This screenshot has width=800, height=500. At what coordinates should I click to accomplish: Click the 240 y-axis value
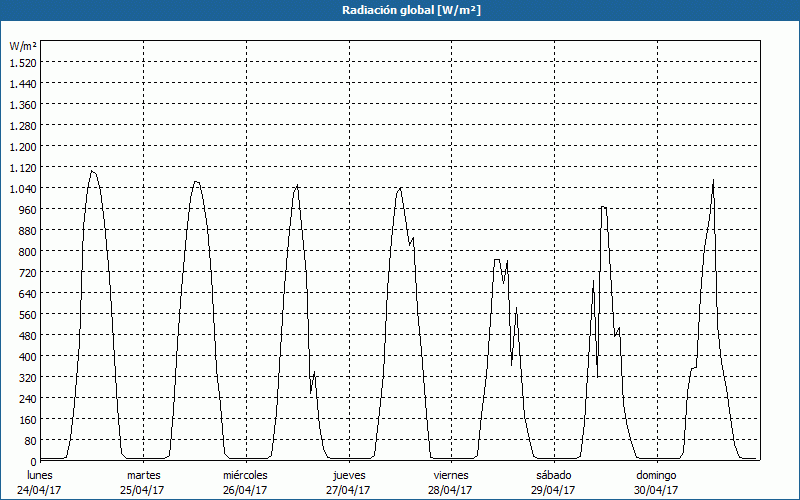(28, 398)
